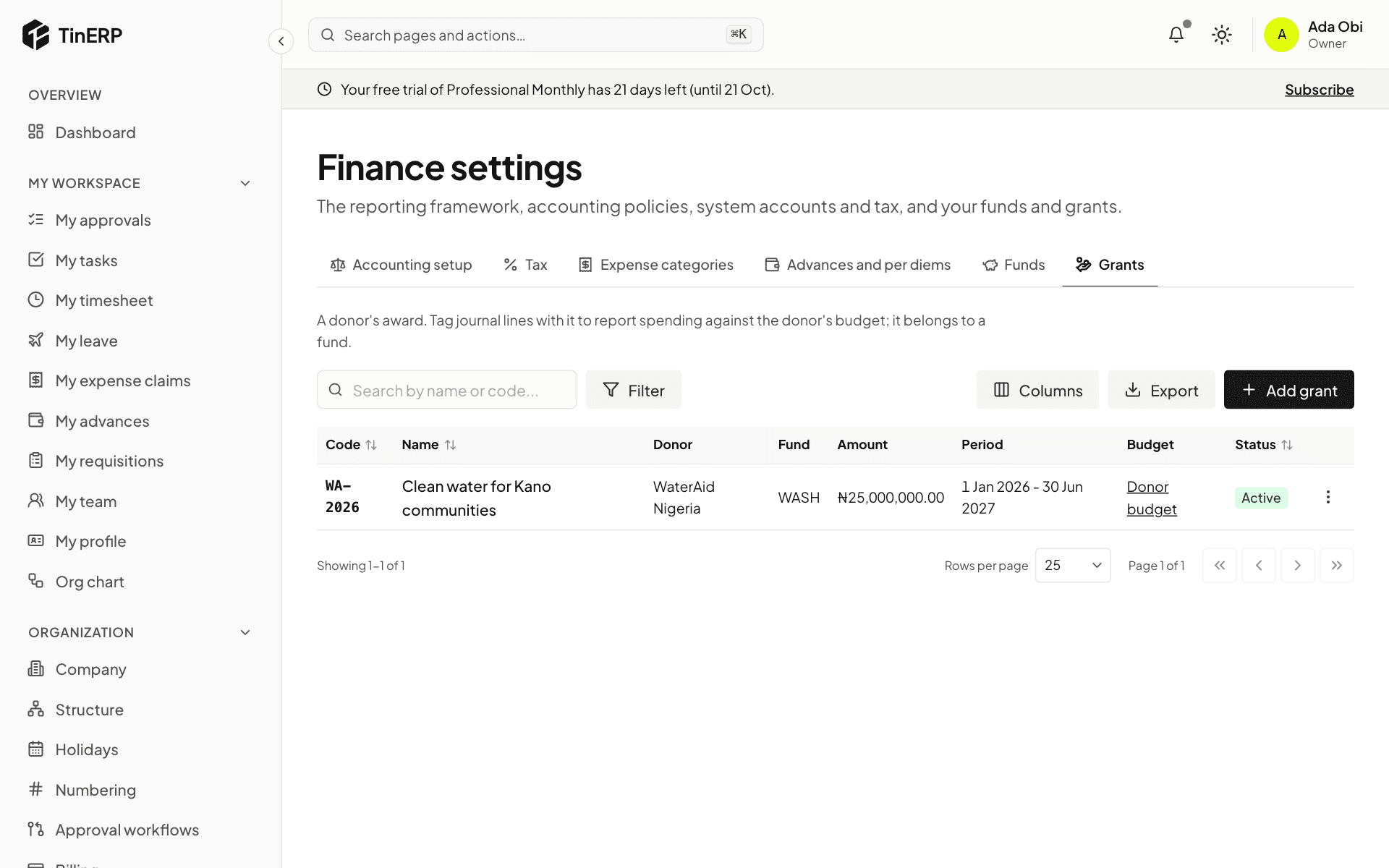Switch to the Funds tab
The height and width of the screenshot is (868, 1389).
pos(1014,265)
